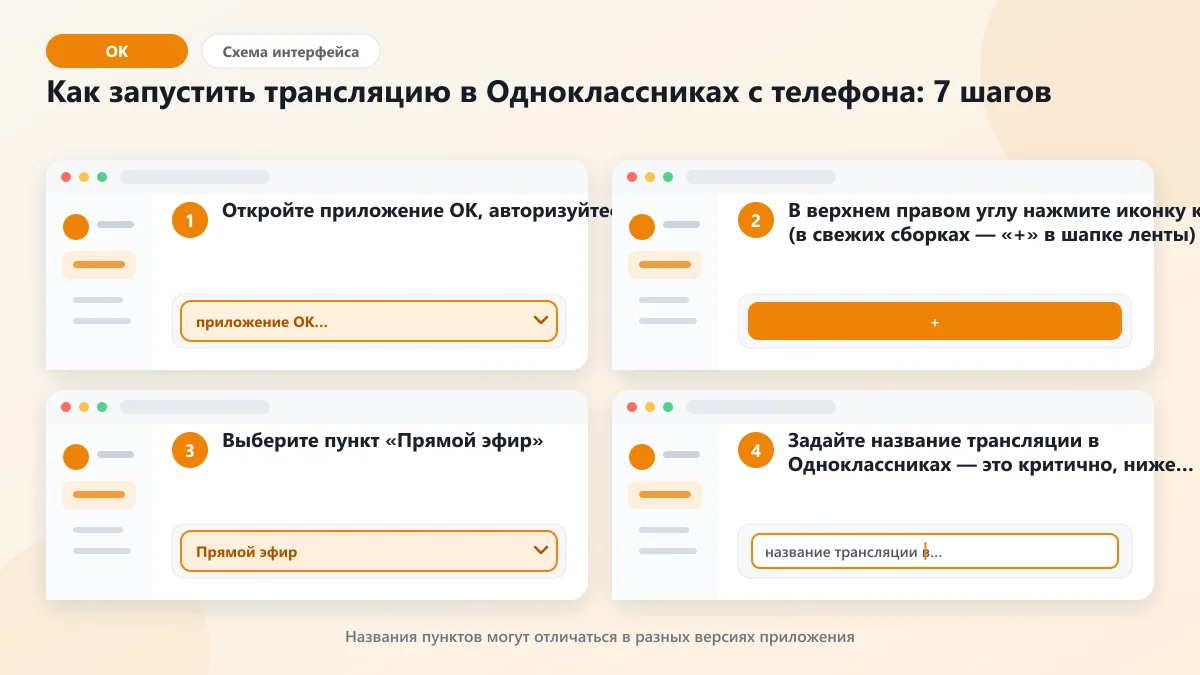This screenshot has width=1200, height=675.
Task: Click the avatar circle in step 2 sidebar
Action: pos(642,227)
